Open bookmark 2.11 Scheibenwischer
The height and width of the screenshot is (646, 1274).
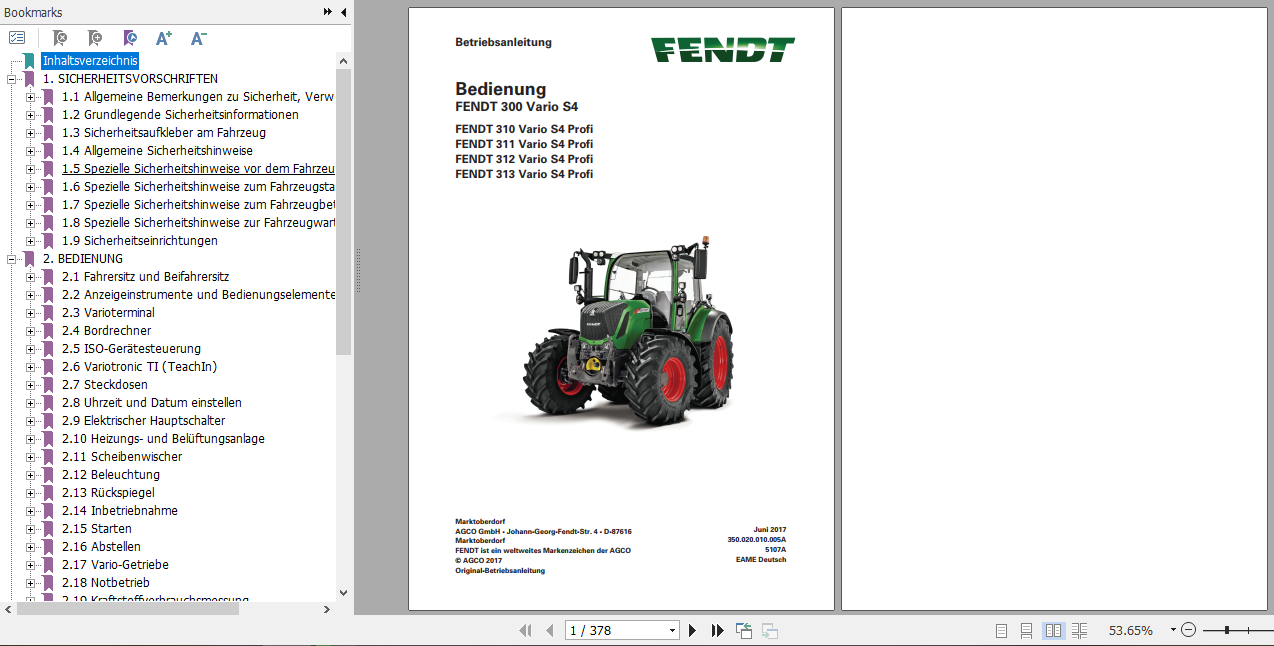tap(122, 457)
